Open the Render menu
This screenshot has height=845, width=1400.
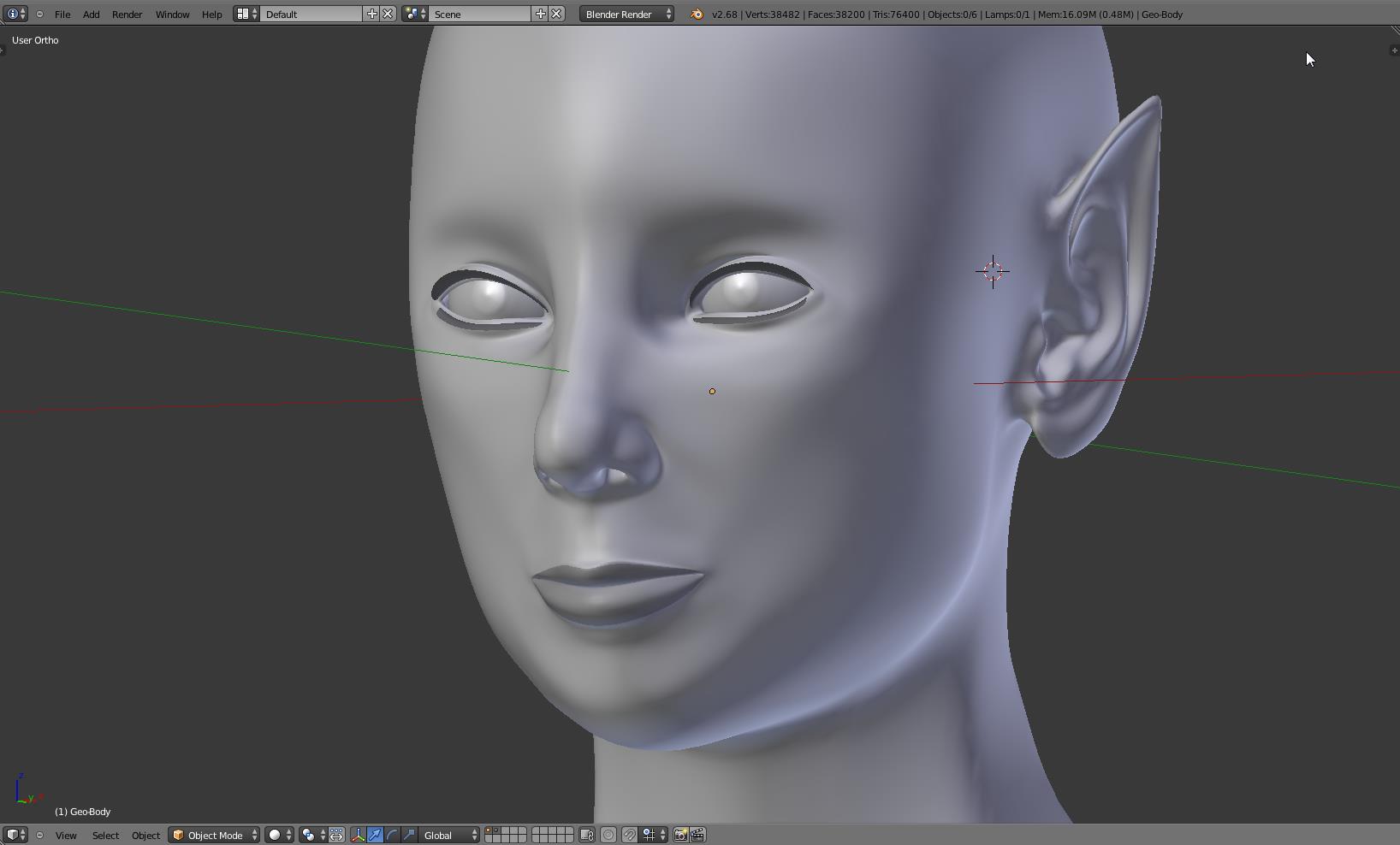127,15
